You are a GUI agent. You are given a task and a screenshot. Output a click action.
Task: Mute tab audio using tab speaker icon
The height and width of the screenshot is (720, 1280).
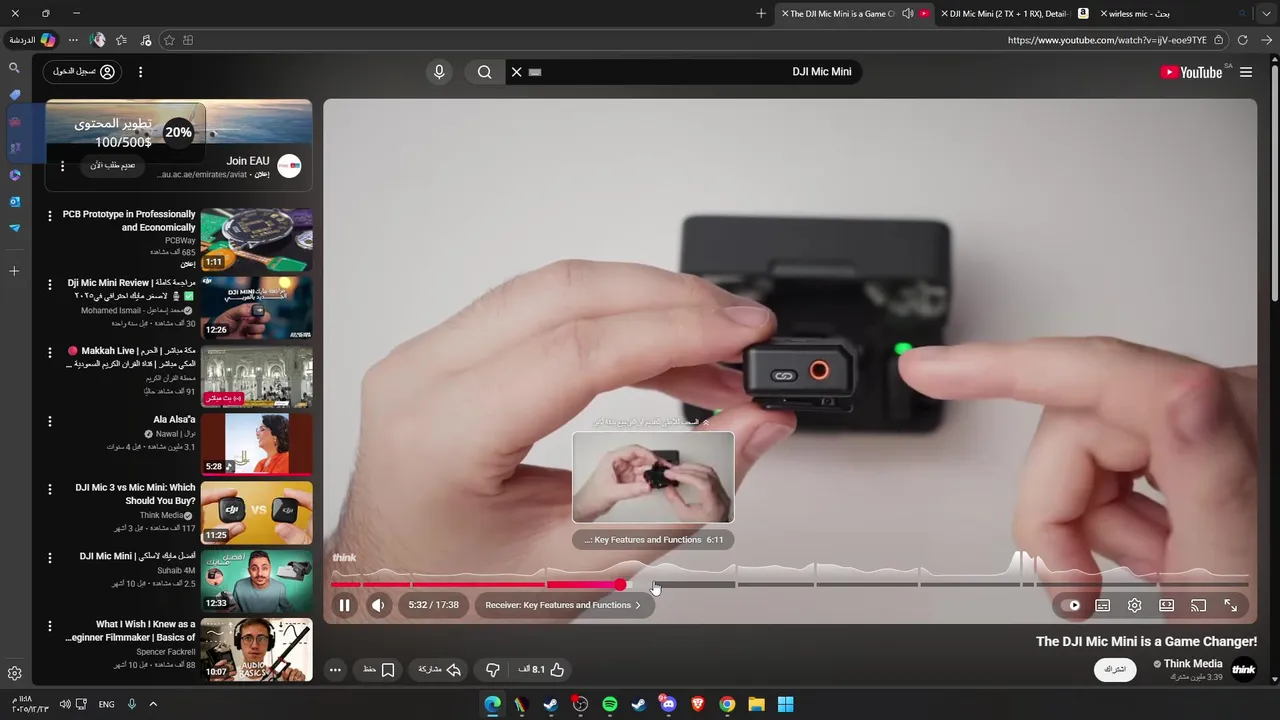(907, 14)
